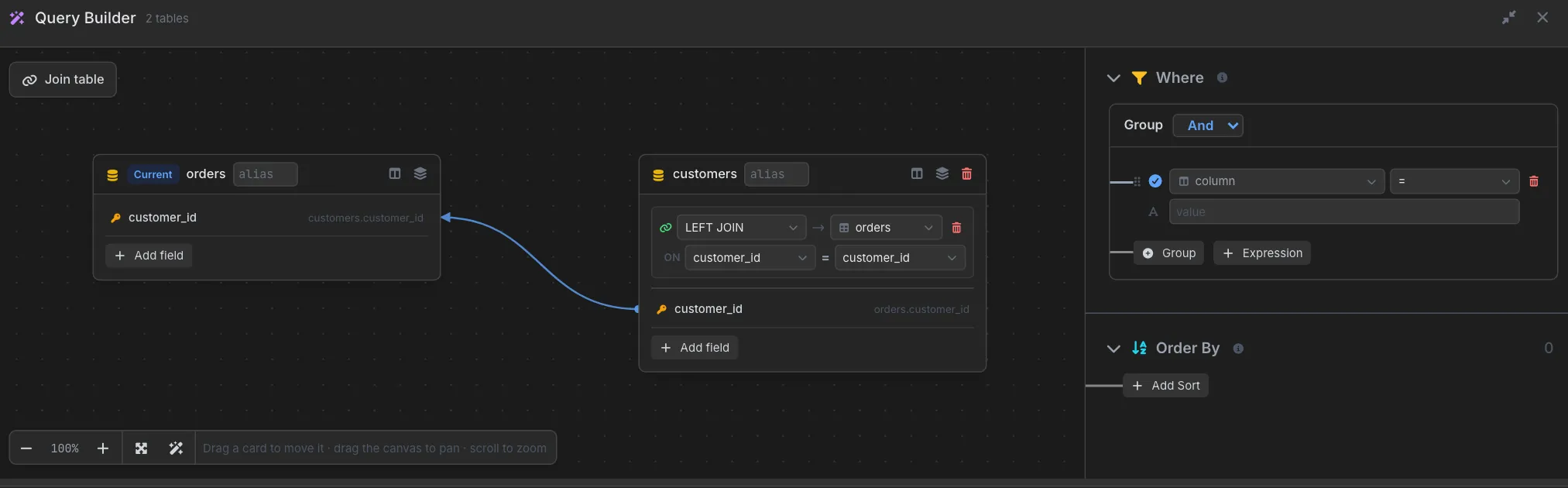Click the Expression button
Image resolution: width=1568 pixels, height=488 pixels.
(1262, 253)
